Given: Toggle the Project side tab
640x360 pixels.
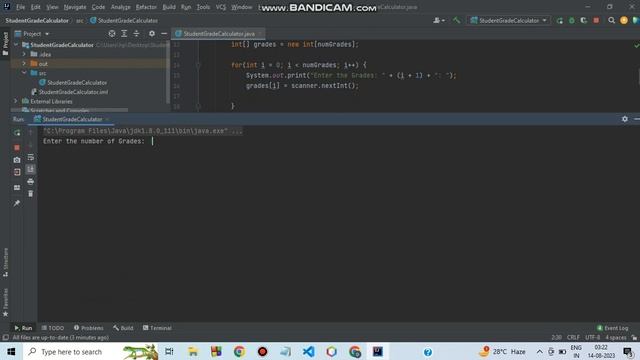Looking at the screenshot, I should [5, 44].
